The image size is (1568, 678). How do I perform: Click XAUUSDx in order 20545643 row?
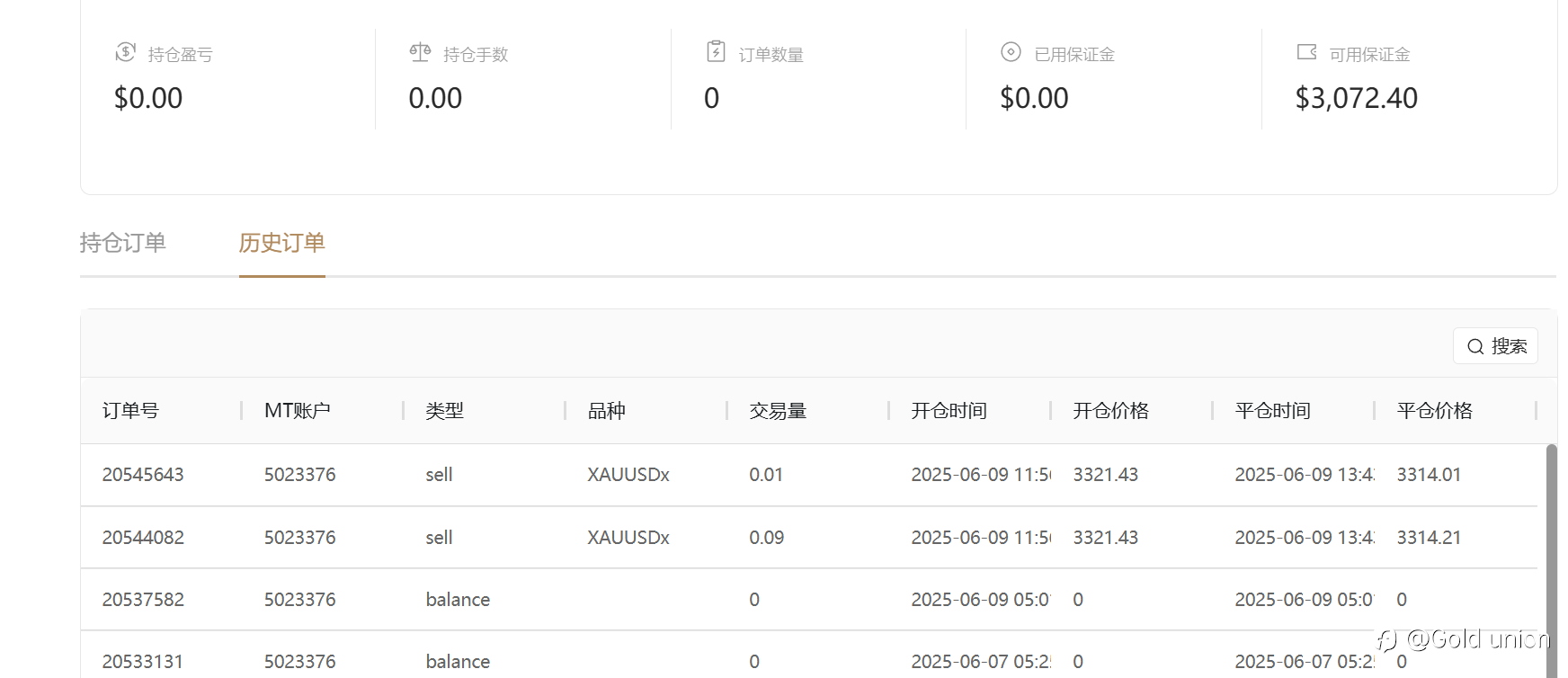[628, 475]
